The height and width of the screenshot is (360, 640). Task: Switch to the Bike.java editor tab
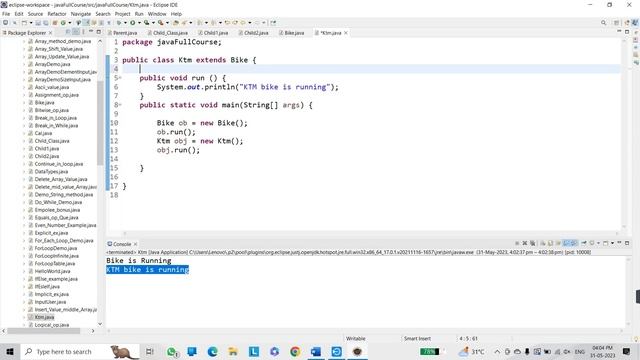click(292, 33)
